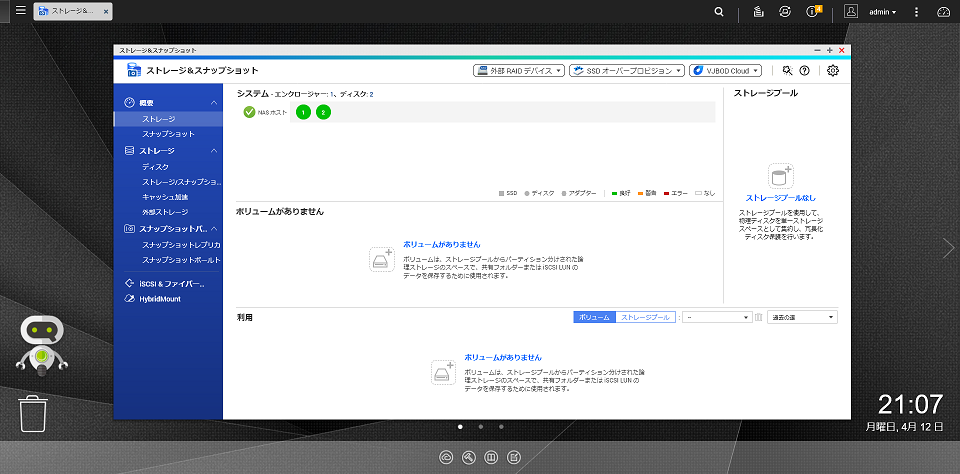Click lower ボリュームがありません link in 利用
This screenshot has height=474, width=960.
coord(503,357)
